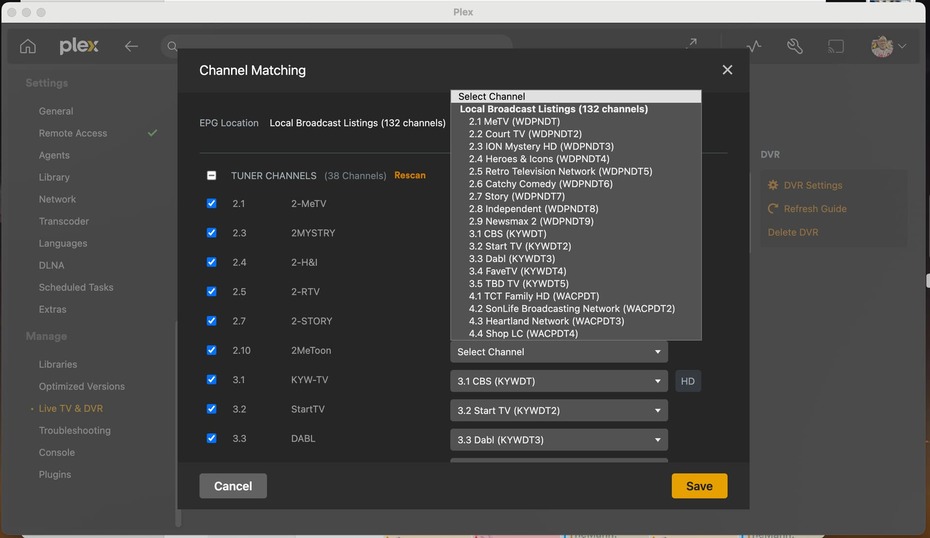The height and width of the screenshot is (538, 930).
Task: Click the Plex logo
Action: point(79,46)
